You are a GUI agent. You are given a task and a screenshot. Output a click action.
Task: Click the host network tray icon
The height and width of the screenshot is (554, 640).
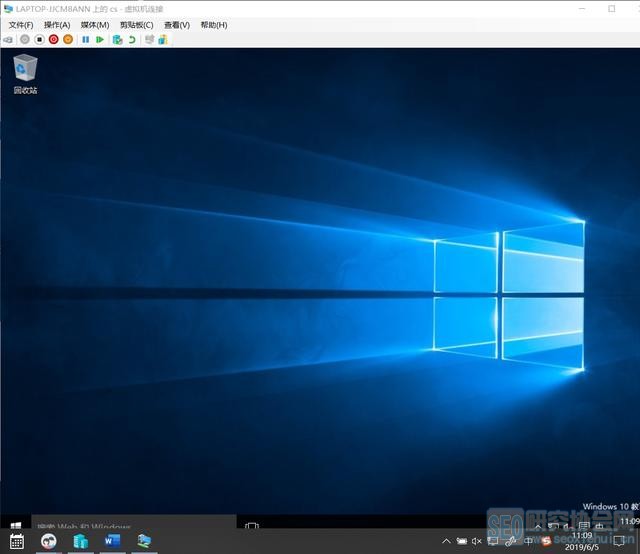click(493, 541)
